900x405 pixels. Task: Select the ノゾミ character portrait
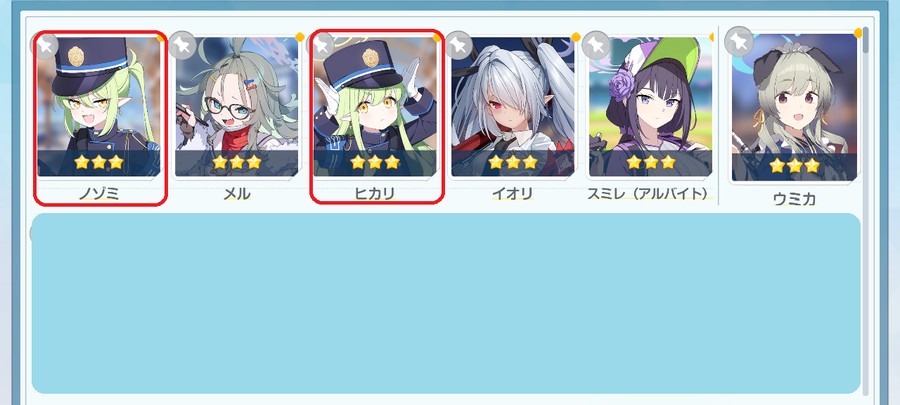99,107
